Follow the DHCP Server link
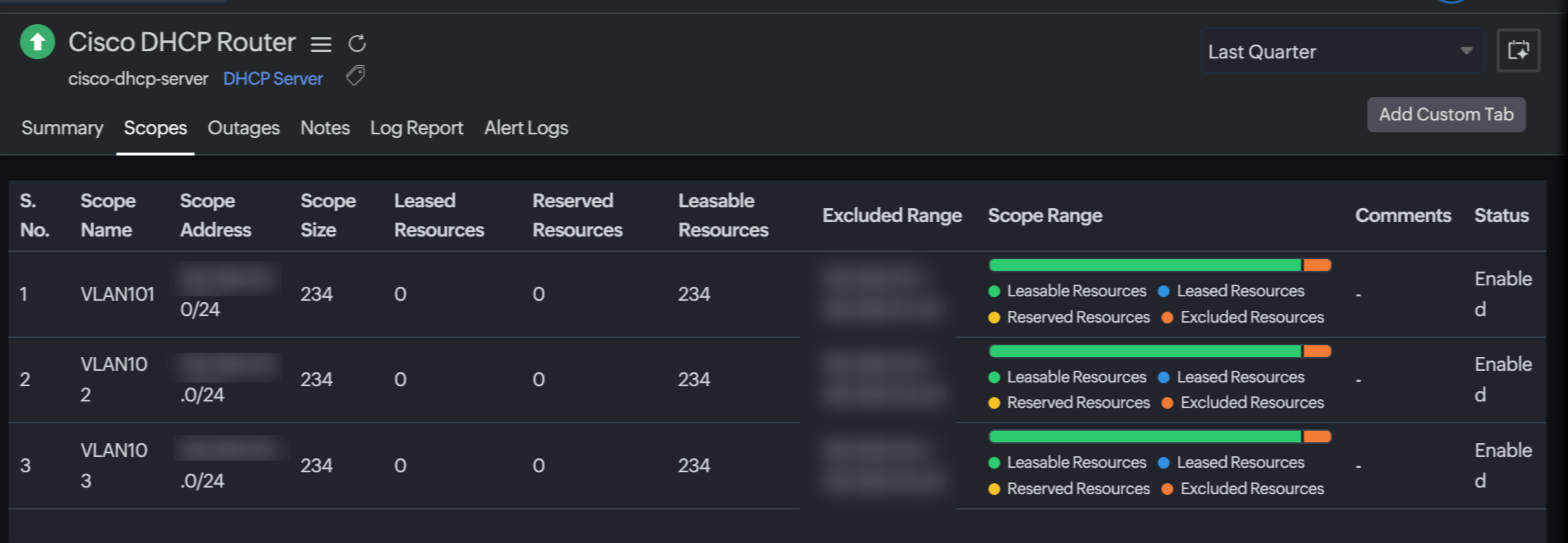The image size is (1568, 543). 272,79
